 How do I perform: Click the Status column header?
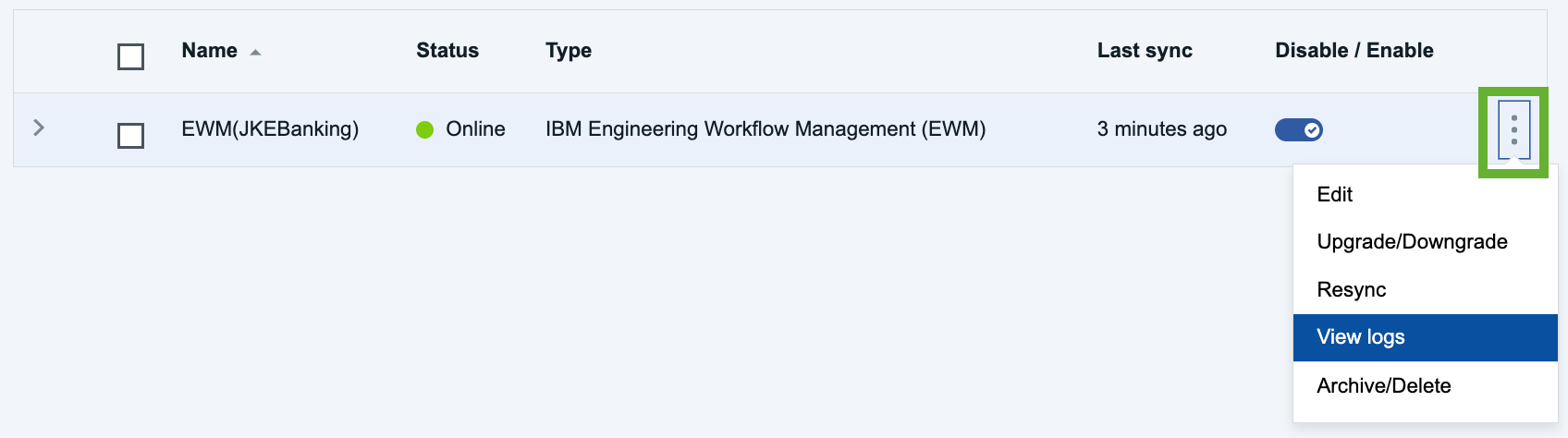point(447,51)
